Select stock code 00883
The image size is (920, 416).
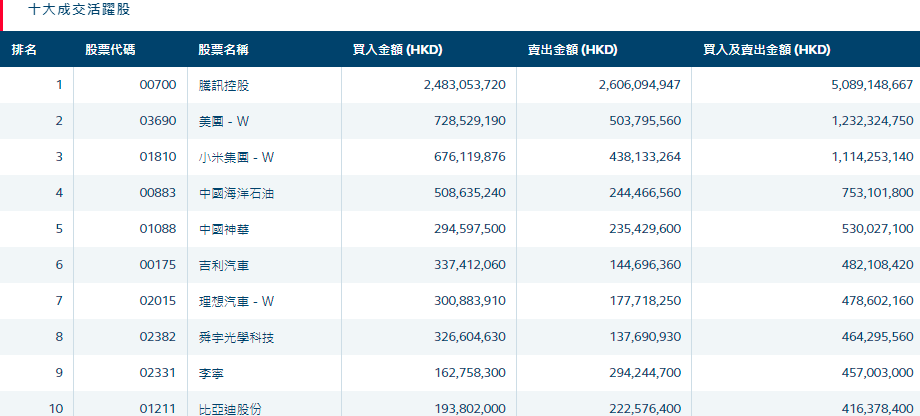tap(158, 193)
